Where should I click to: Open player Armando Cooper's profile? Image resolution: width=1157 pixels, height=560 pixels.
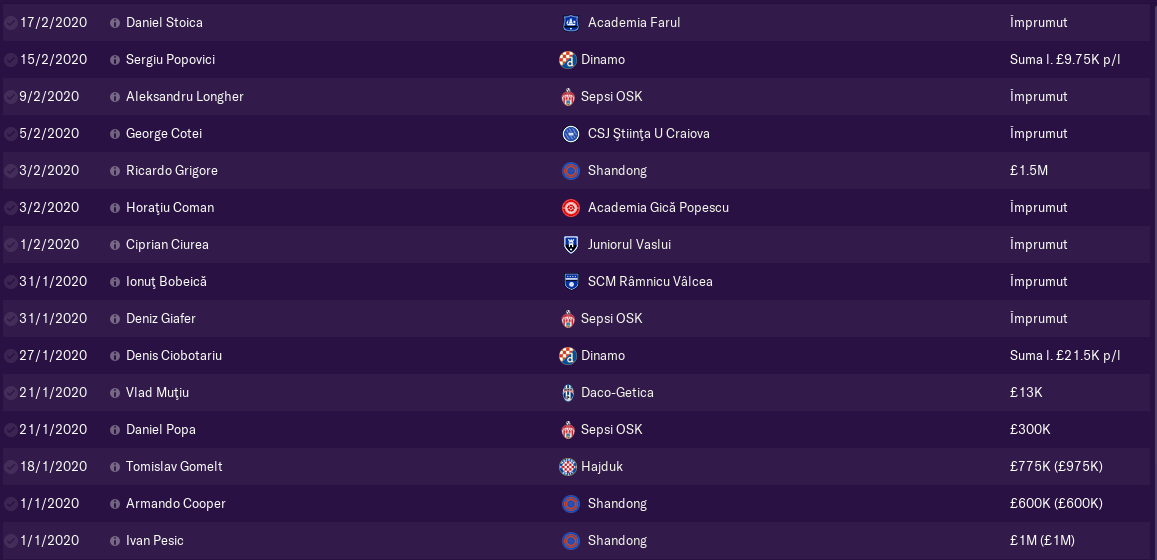click(176, 503)
